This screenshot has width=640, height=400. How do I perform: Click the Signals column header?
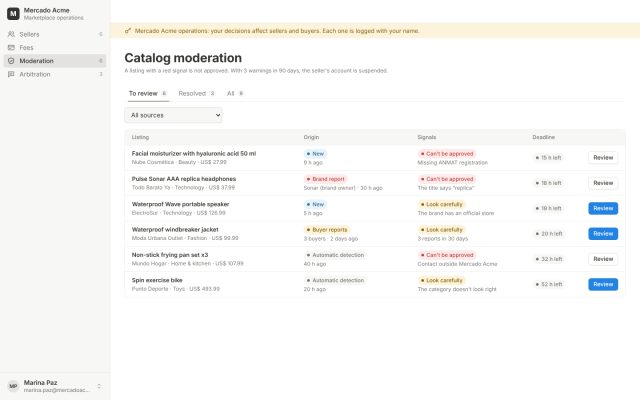(427, 137)
